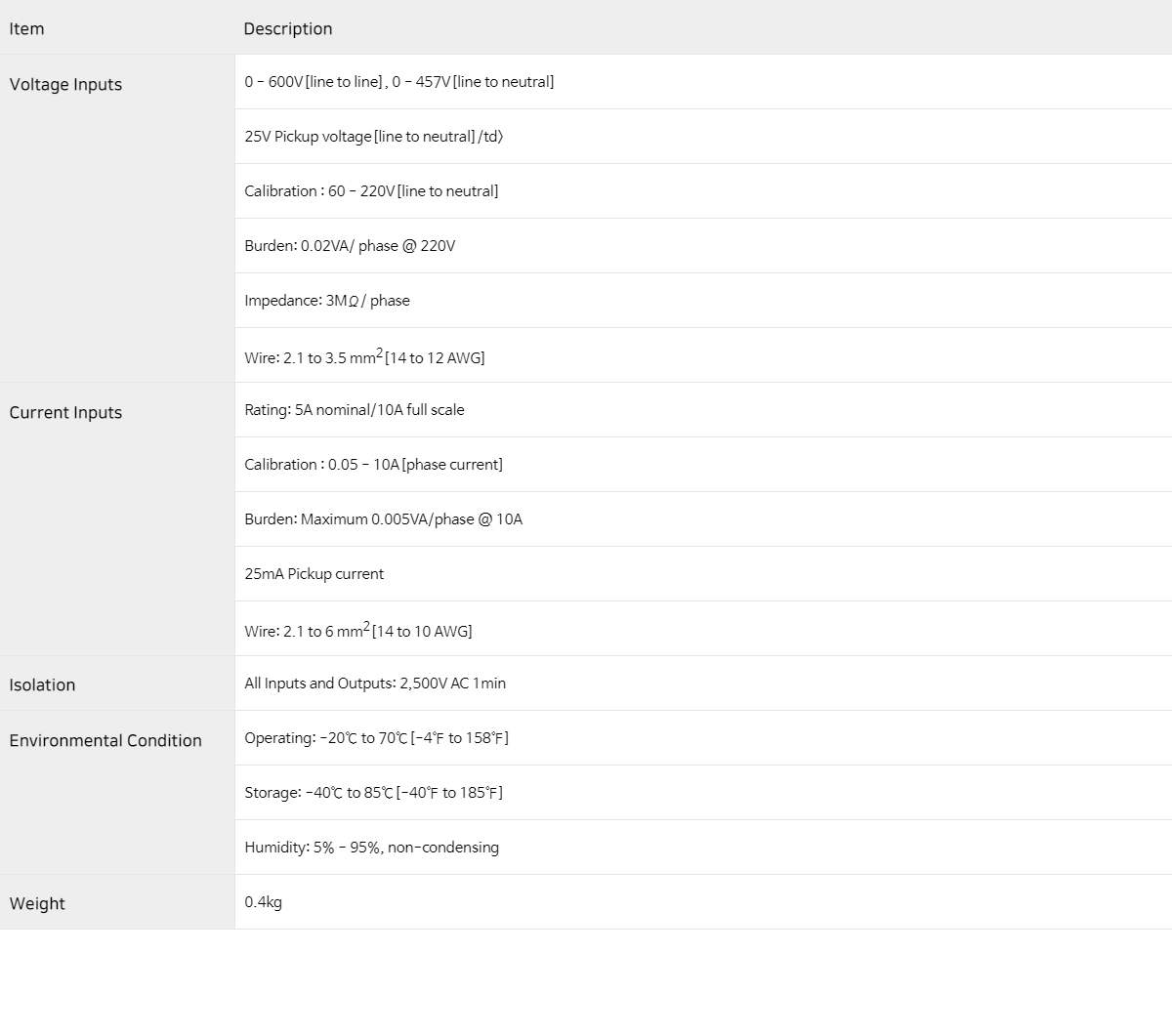Image resolution: width=1172 pixels, height=1036 pixels.
Task: Click the 25V Pickup voltage cell
Action: pos(373,137)
